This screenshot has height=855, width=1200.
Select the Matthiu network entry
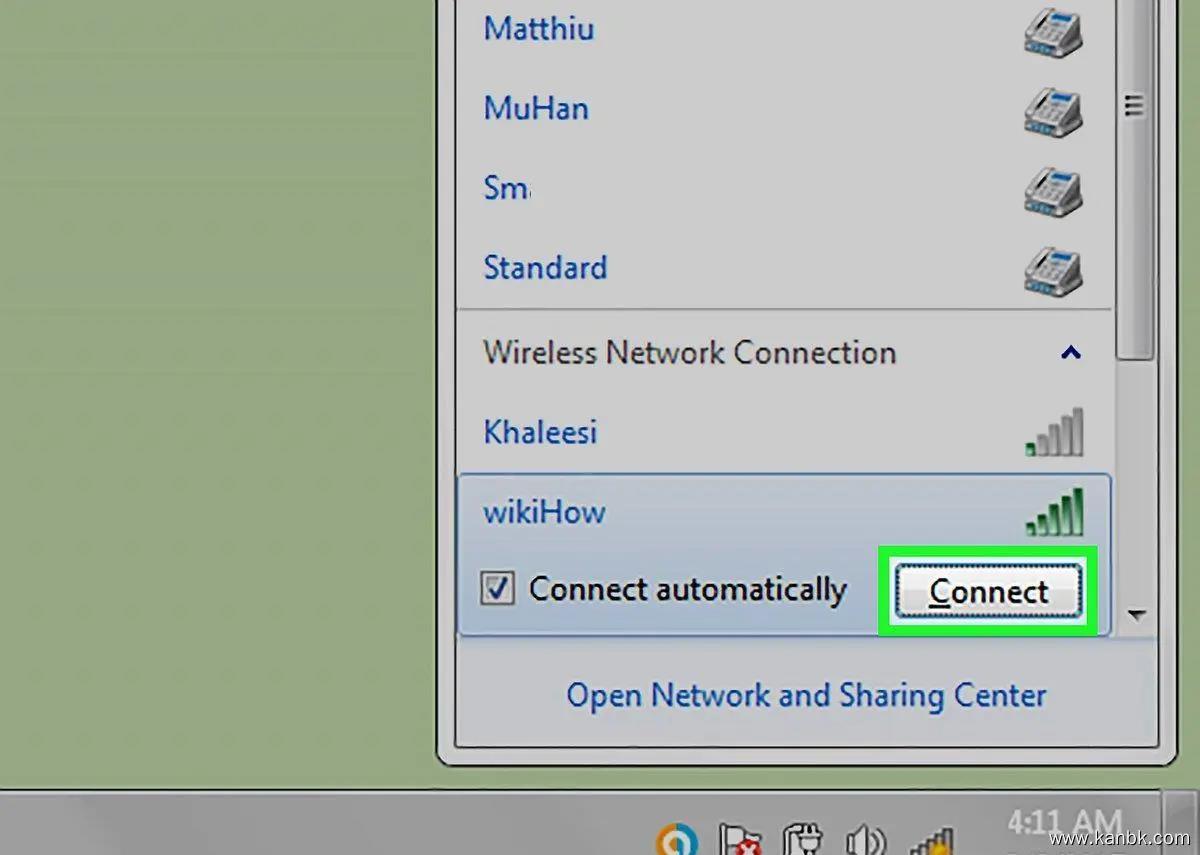coord(539,29)
